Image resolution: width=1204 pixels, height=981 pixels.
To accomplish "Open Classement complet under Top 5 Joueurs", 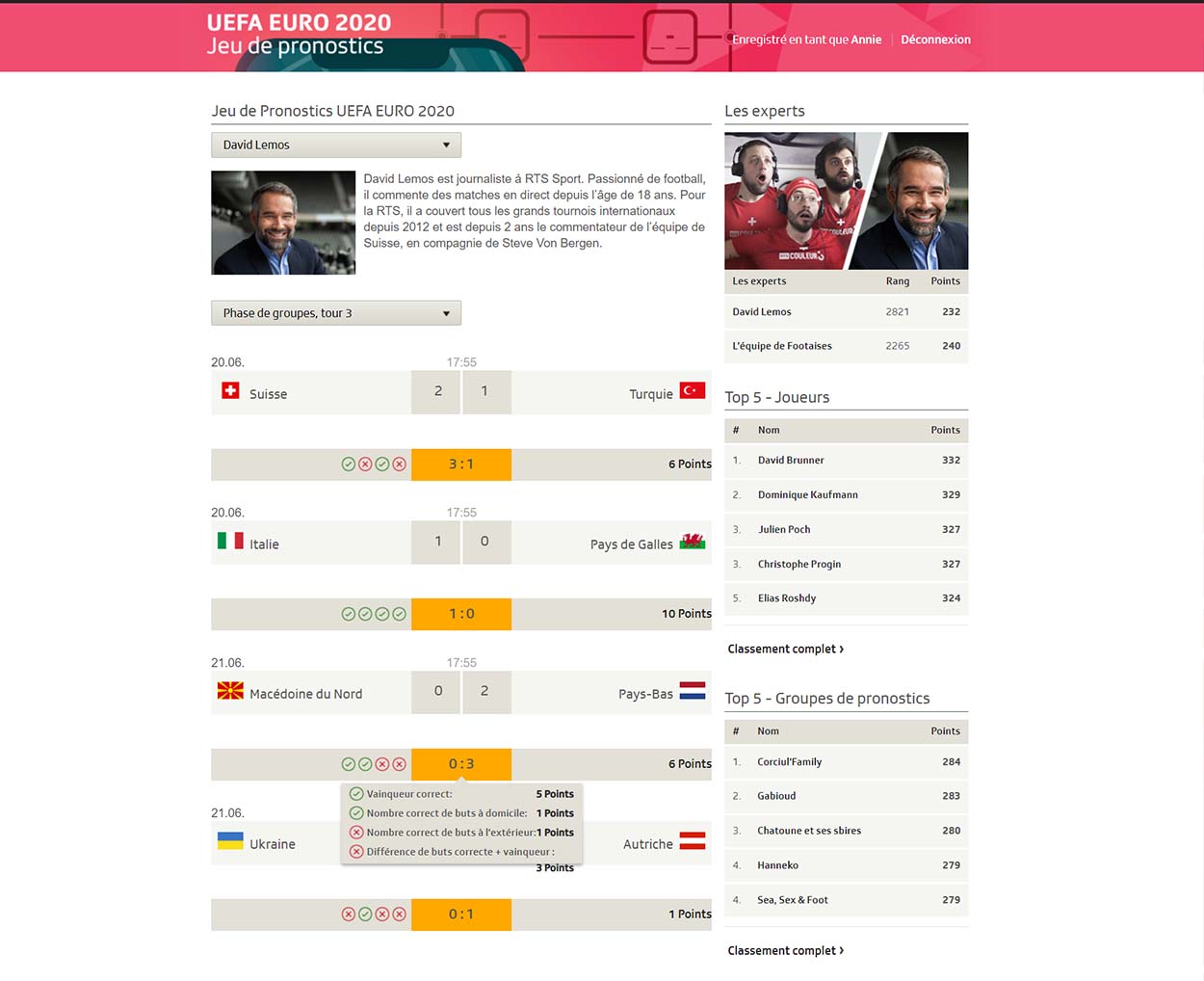I will [786, 650].
